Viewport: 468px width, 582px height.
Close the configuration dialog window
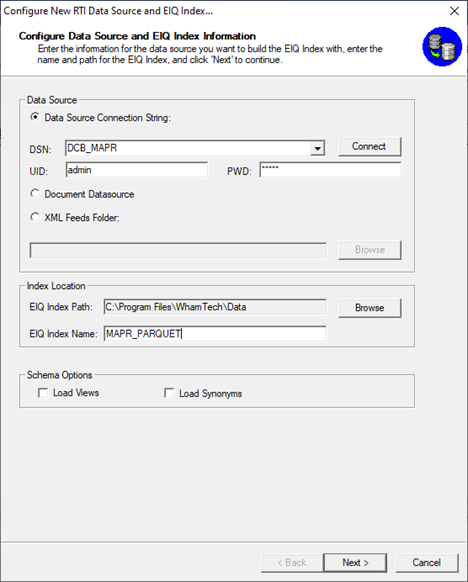click(x=454, y=11)
